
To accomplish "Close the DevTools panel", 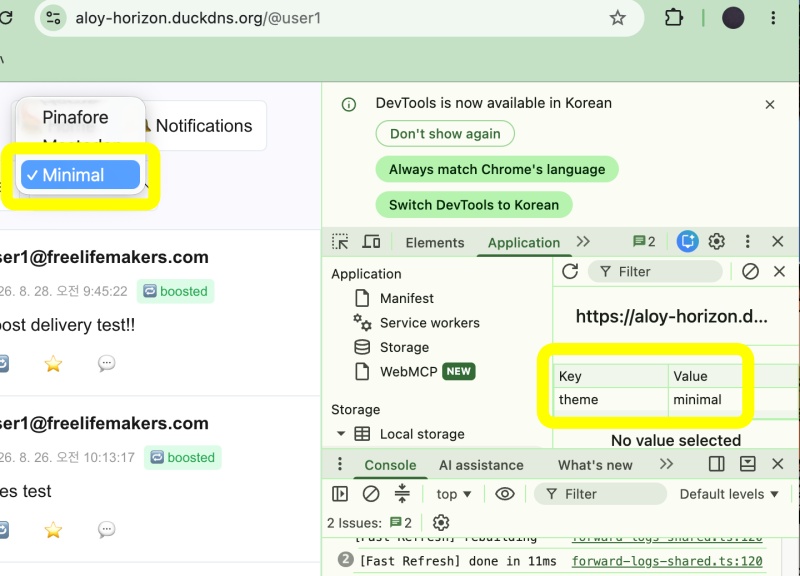I will [x=778, y=241].
